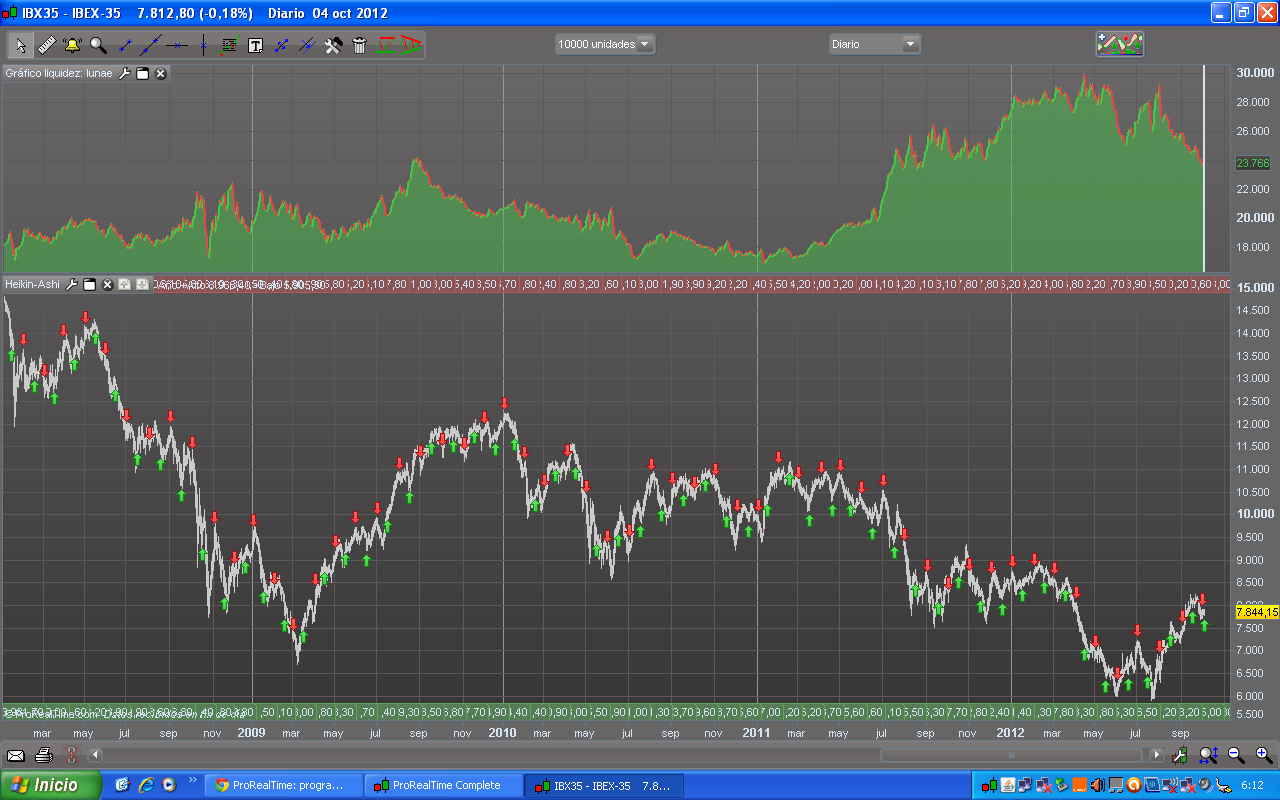Image resolution: width=1280 pixels, height=800 pixels.
Task: Expand hidden Quick Launch icons chevron
Action: [x=192, y=780]
